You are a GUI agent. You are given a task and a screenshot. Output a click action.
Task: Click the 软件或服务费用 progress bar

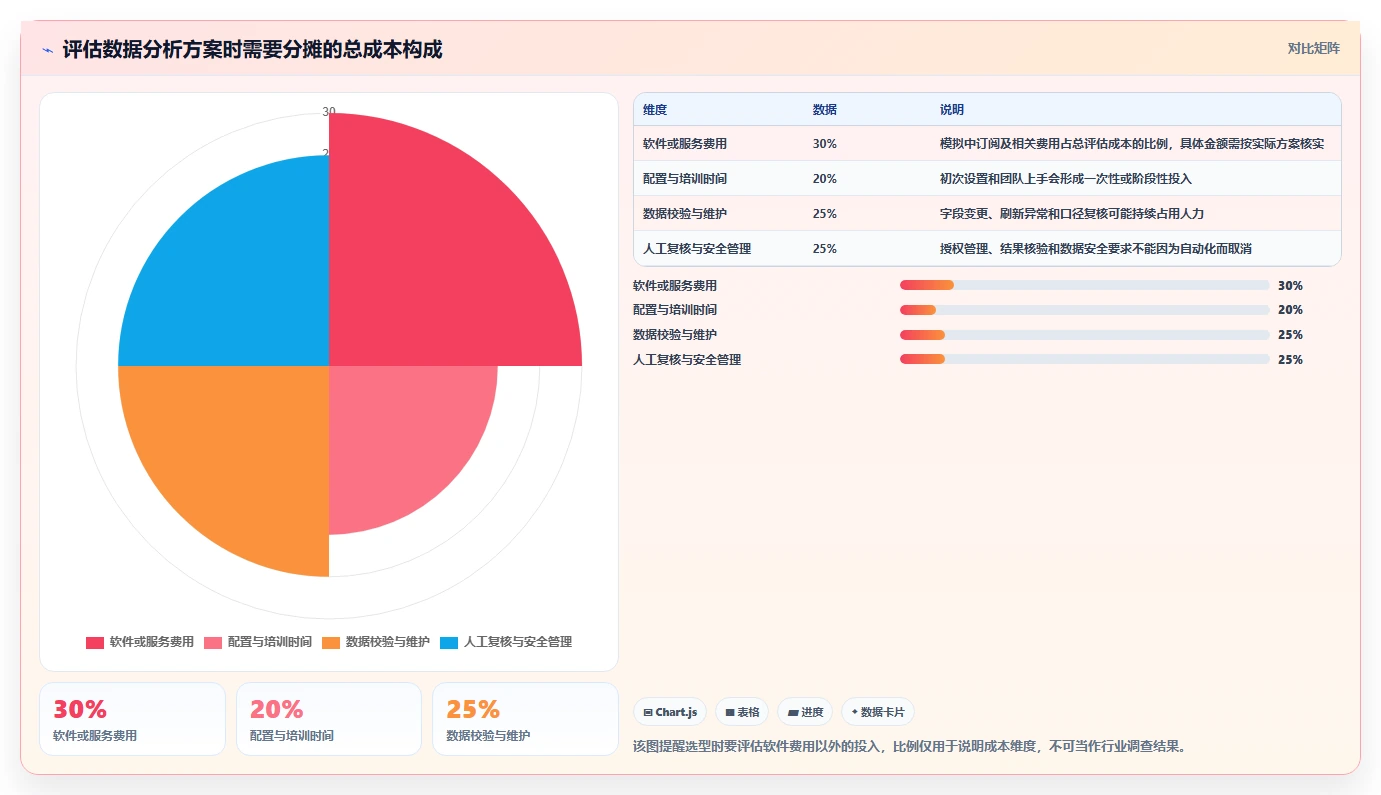pyautogui.click(x=1085, y=285)
